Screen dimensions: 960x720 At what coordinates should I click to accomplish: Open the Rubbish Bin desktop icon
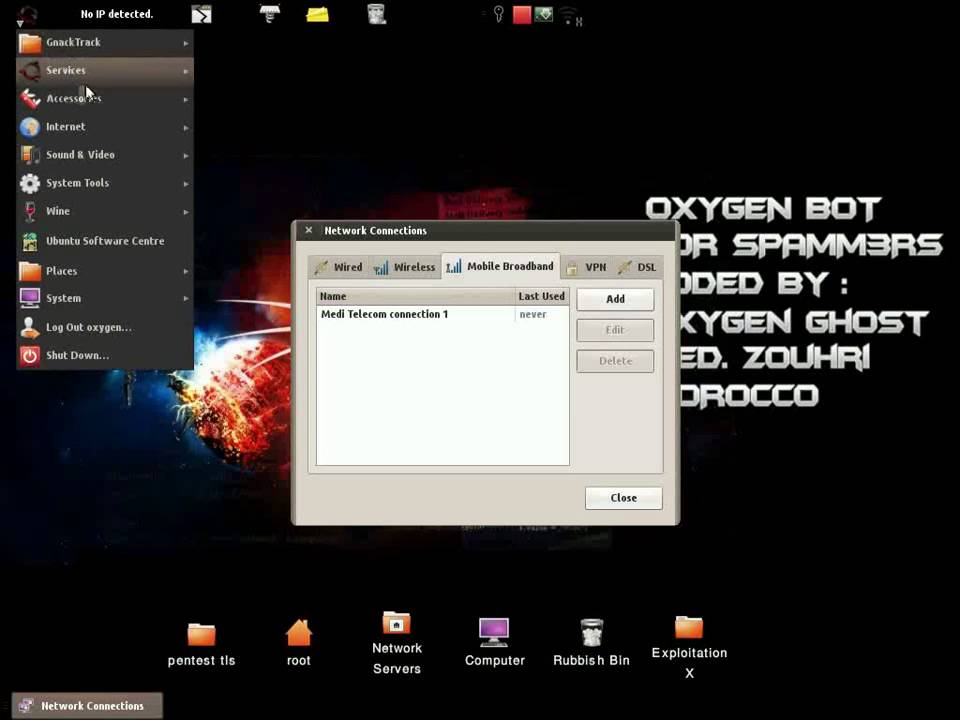point(591,643)
